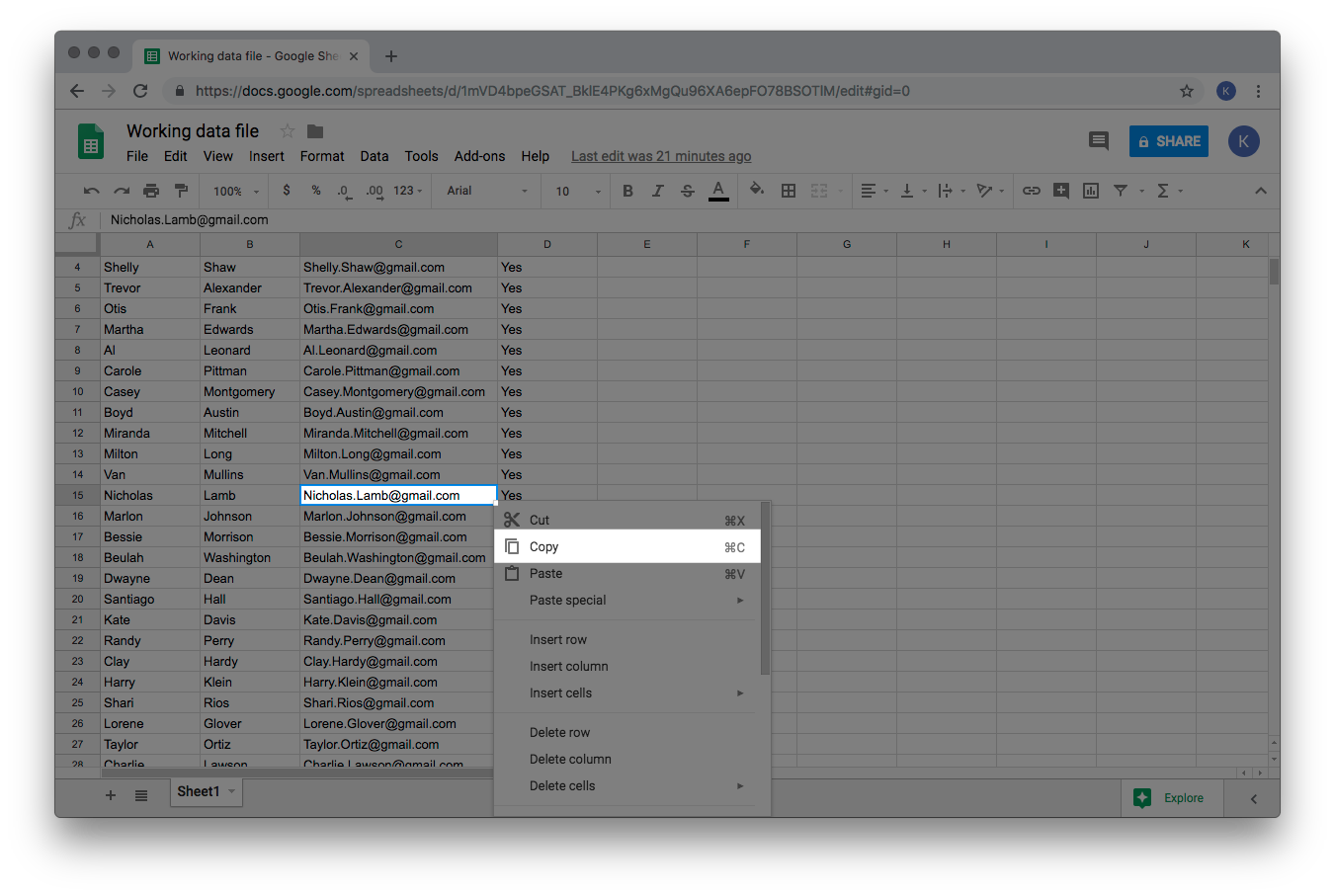Click the formula bar input
Screen dimensions: 1335x896
point(690,220)
